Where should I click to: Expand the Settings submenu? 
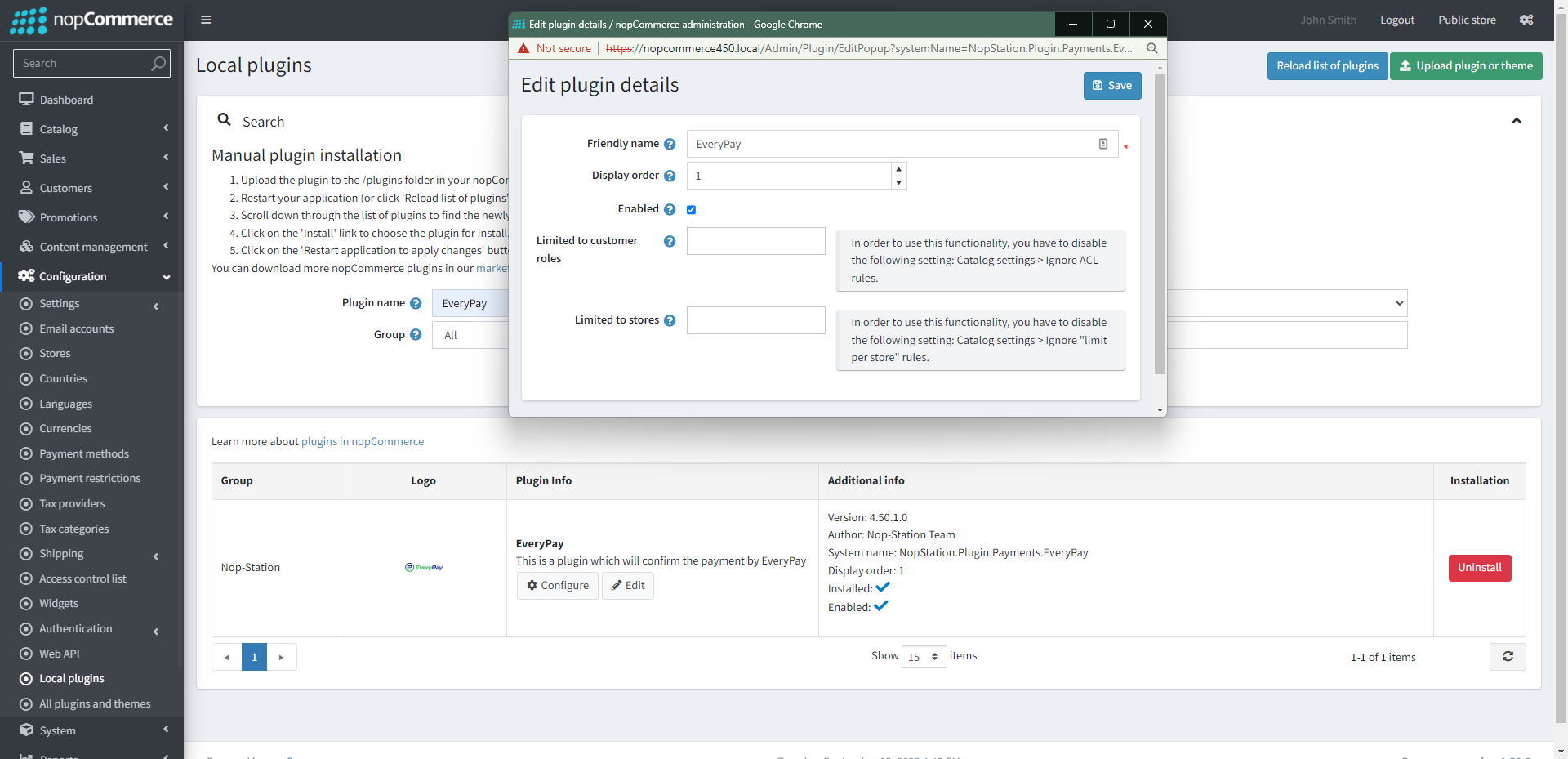(91, 303)
